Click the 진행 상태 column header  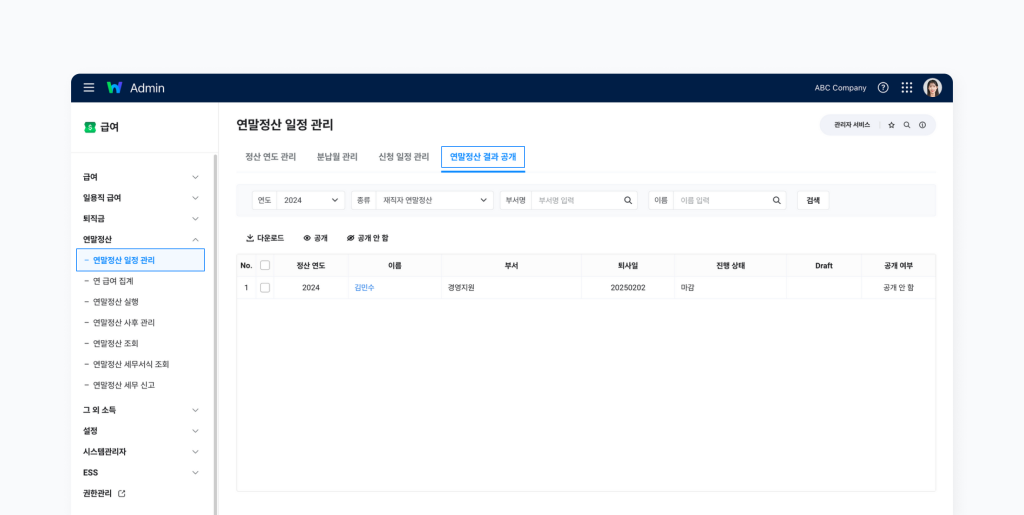pos(730,266)
